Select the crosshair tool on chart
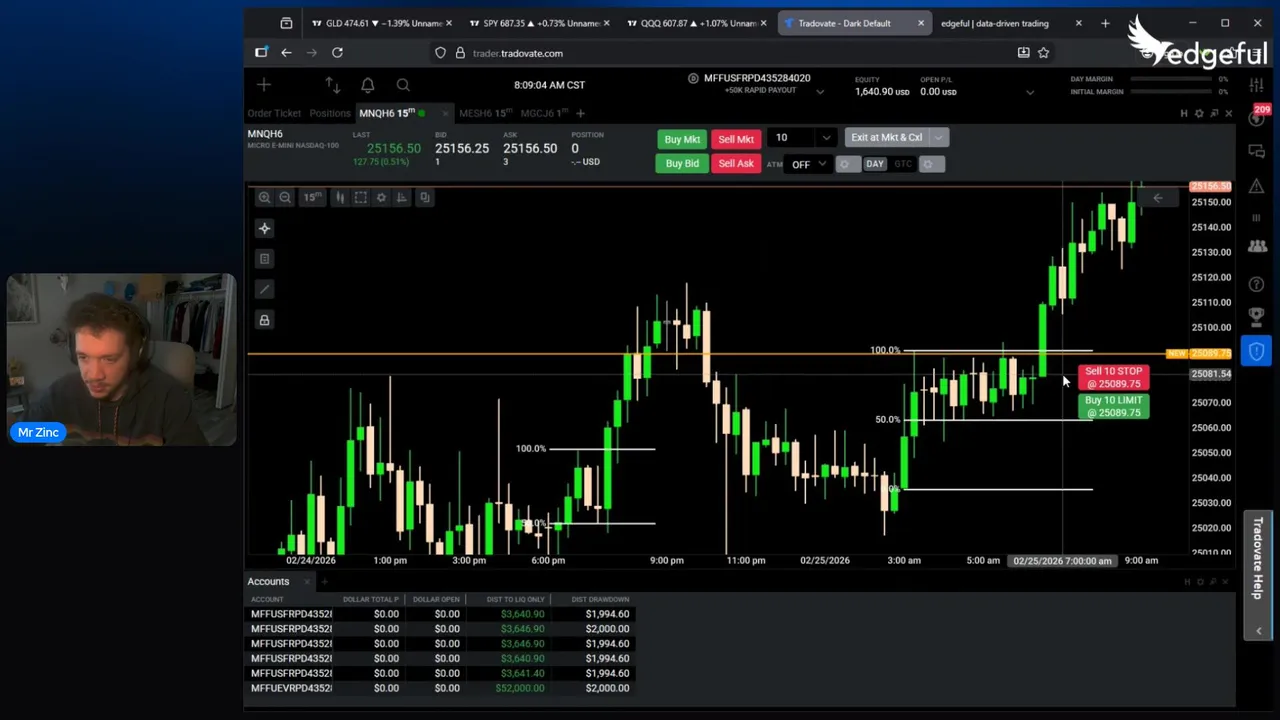This screenshot has width=1280, height=720. 264,229
